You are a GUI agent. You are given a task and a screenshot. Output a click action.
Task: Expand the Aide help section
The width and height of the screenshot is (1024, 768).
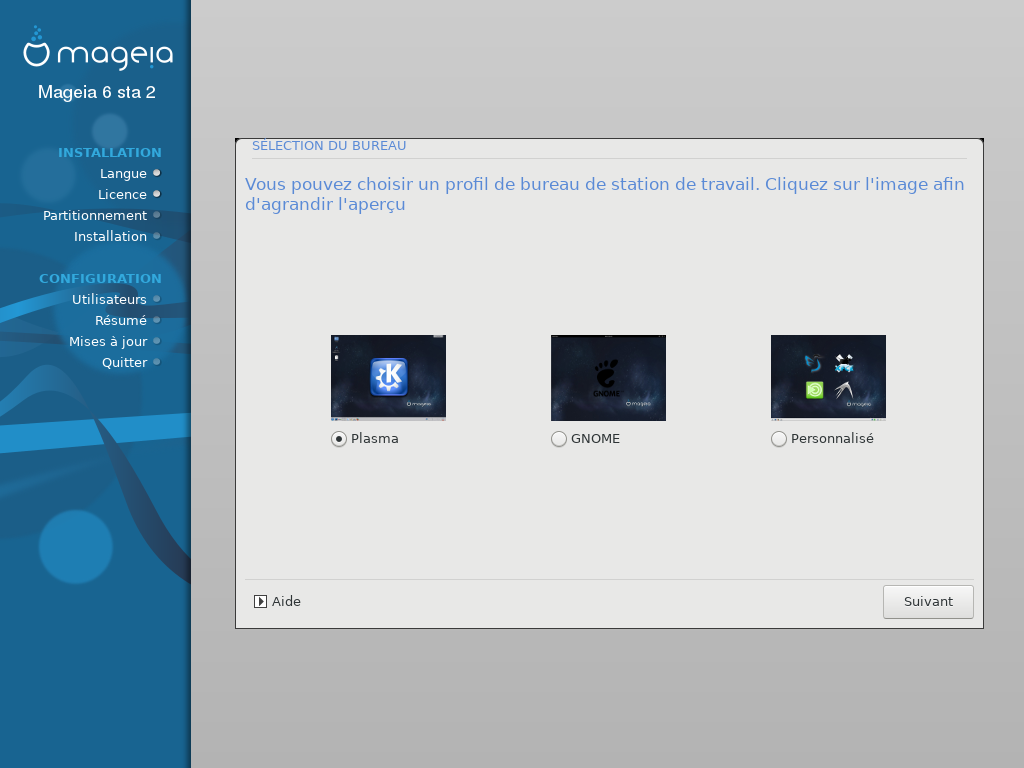[x=278, y=601]
